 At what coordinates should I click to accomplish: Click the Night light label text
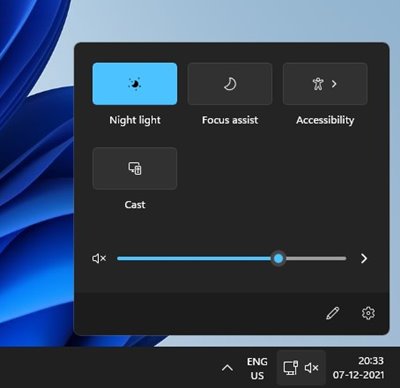(135, 120)
